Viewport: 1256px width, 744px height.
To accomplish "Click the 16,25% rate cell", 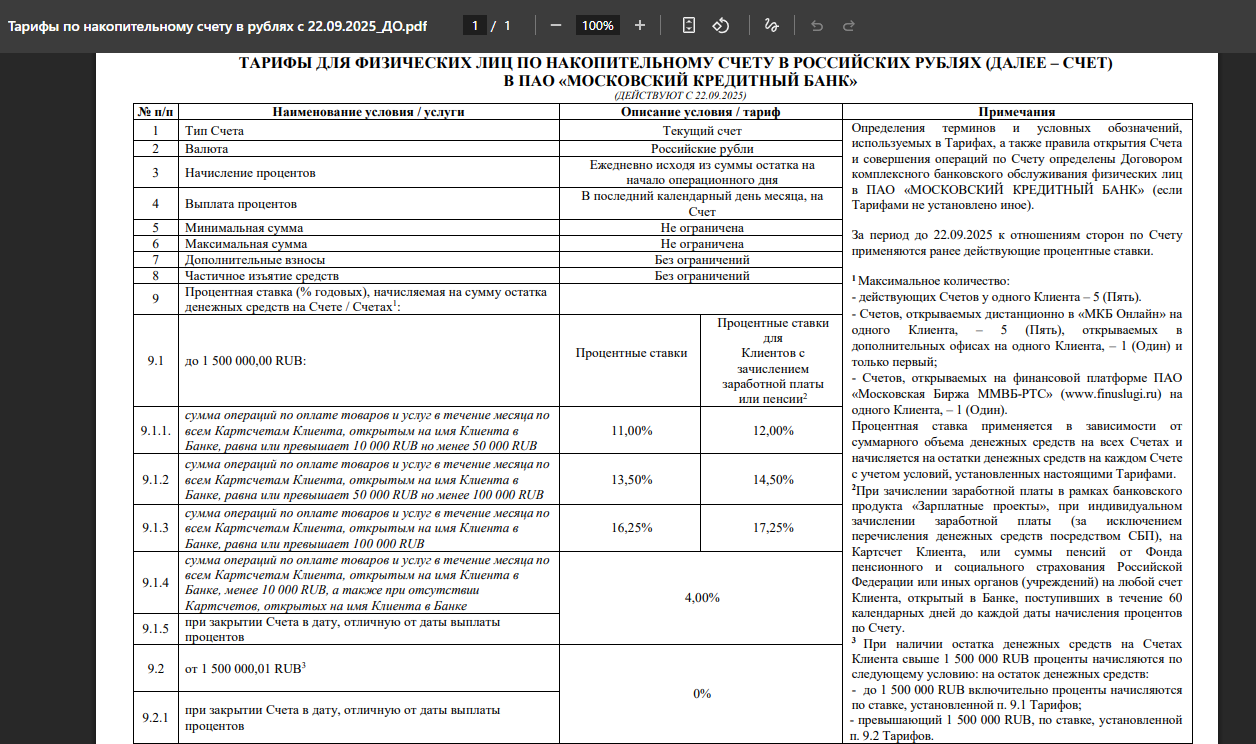I will pyautogui.click(x=631, y=528).
